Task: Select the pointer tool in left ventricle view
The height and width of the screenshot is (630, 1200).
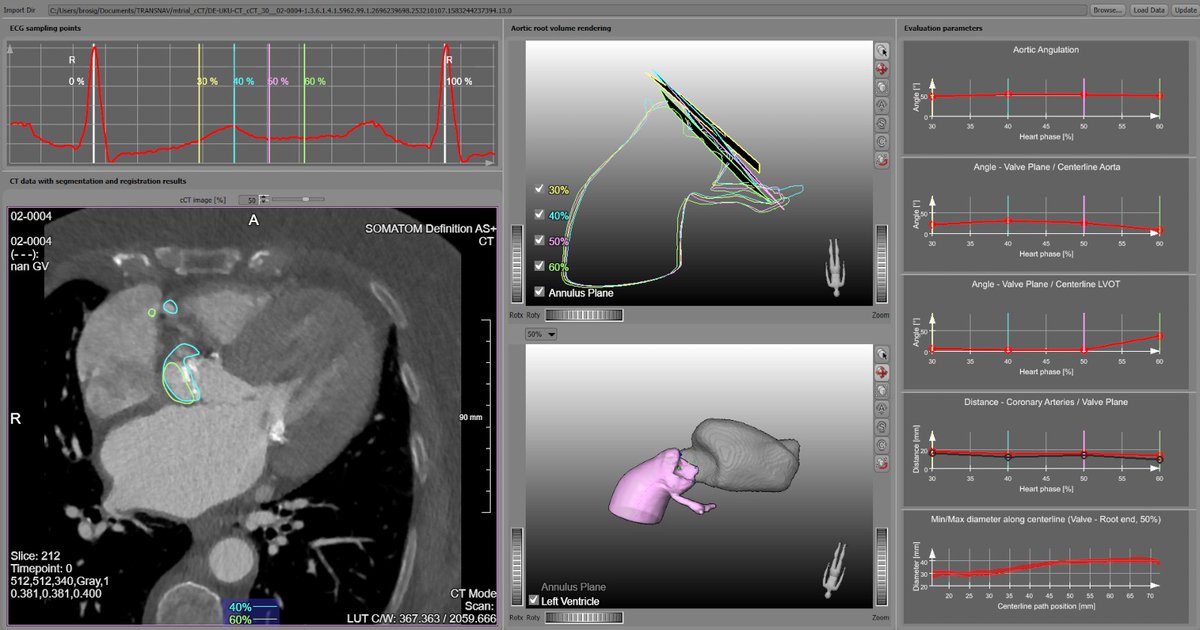Action: tap(881, 354)
